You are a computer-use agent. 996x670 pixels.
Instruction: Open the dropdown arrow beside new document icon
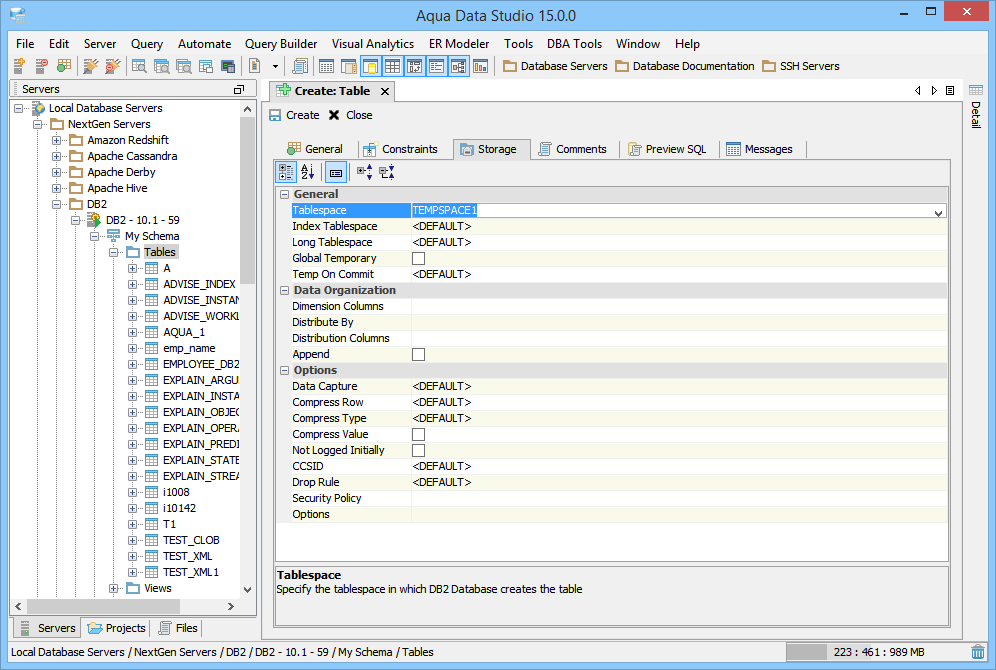point(275,66)
